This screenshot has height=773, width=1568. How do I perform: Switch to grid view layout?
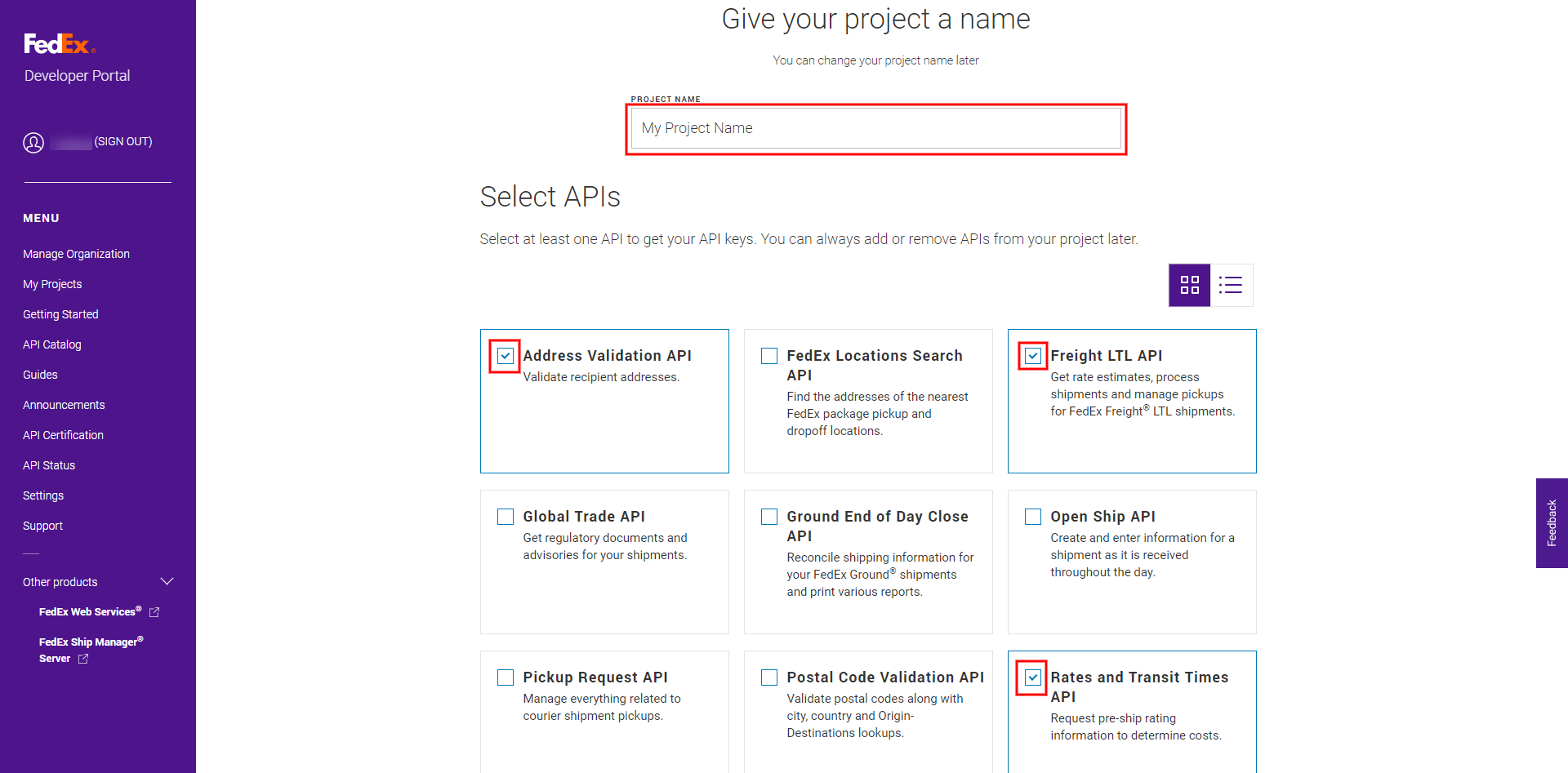click(x=1189, y=285)
